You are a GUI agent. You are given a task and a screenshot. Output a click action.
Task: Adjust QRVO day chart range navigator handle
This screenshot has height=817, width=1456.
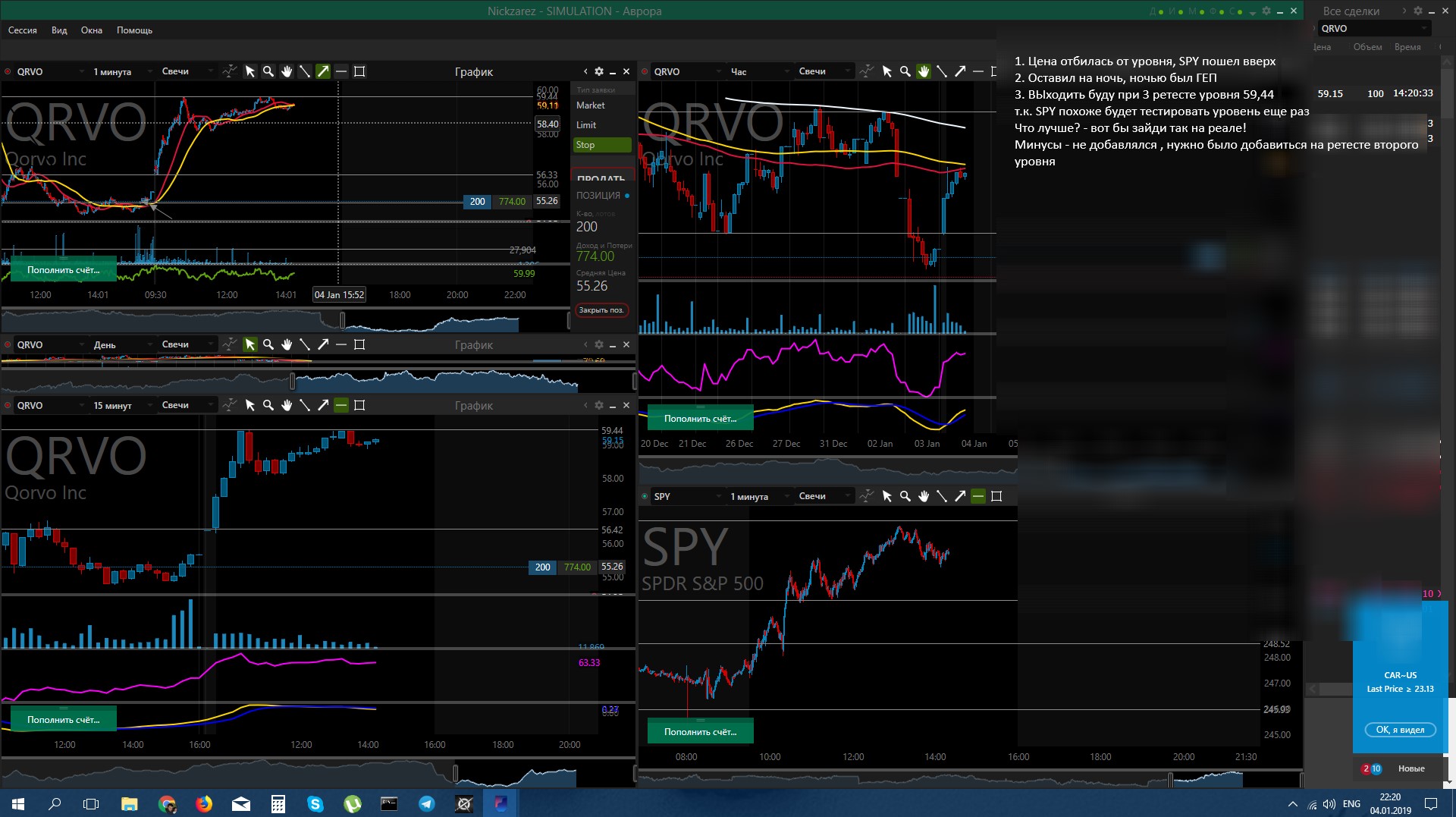click(x=293, y=381)
